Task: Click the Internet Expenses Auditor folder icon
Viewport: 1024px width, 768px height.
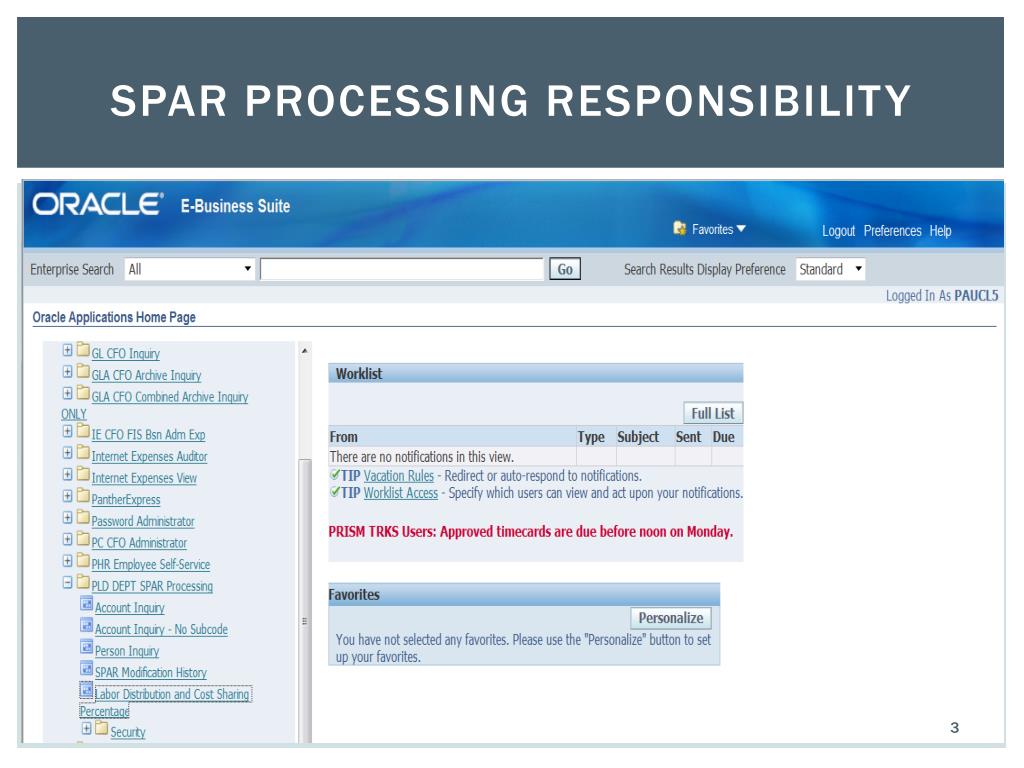Action: (x=83, y=452)
